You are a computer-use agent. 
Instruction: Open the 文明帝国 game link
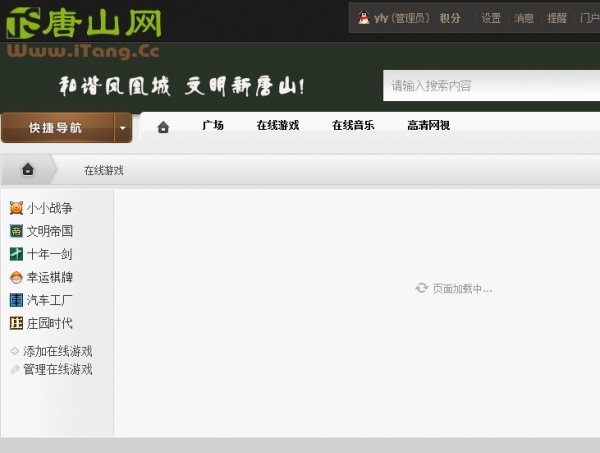pyautogui.click(x=49, y=231)
